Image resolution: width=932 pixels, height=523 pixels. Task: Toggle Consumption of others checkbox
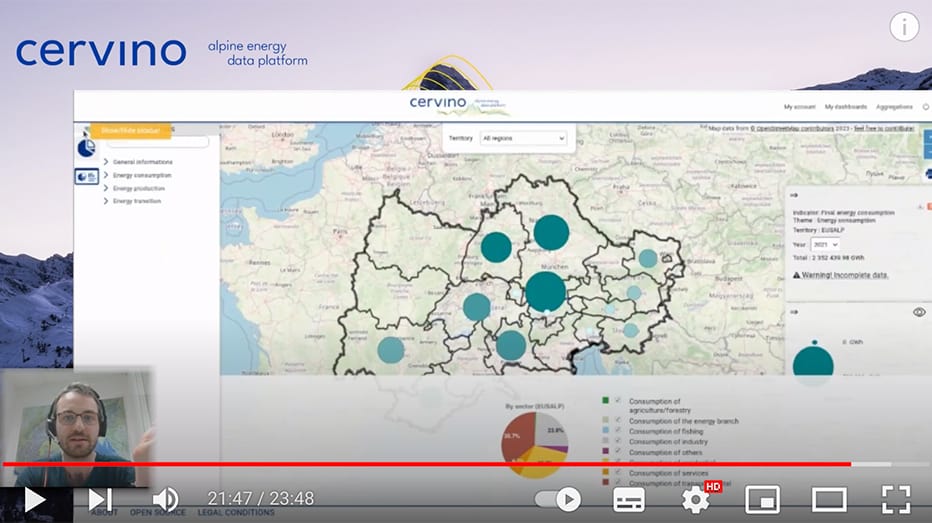tap(618, 451)
